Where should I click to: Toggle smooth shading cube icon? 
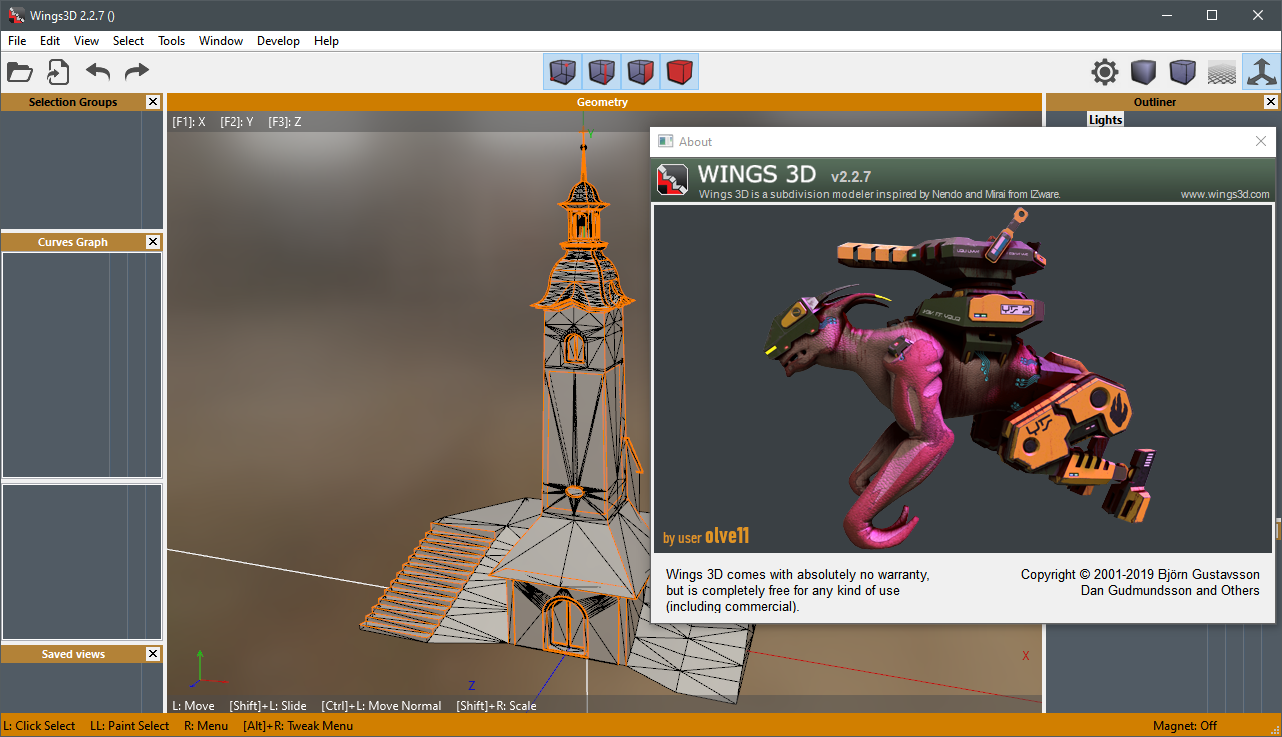[1183, 72]
